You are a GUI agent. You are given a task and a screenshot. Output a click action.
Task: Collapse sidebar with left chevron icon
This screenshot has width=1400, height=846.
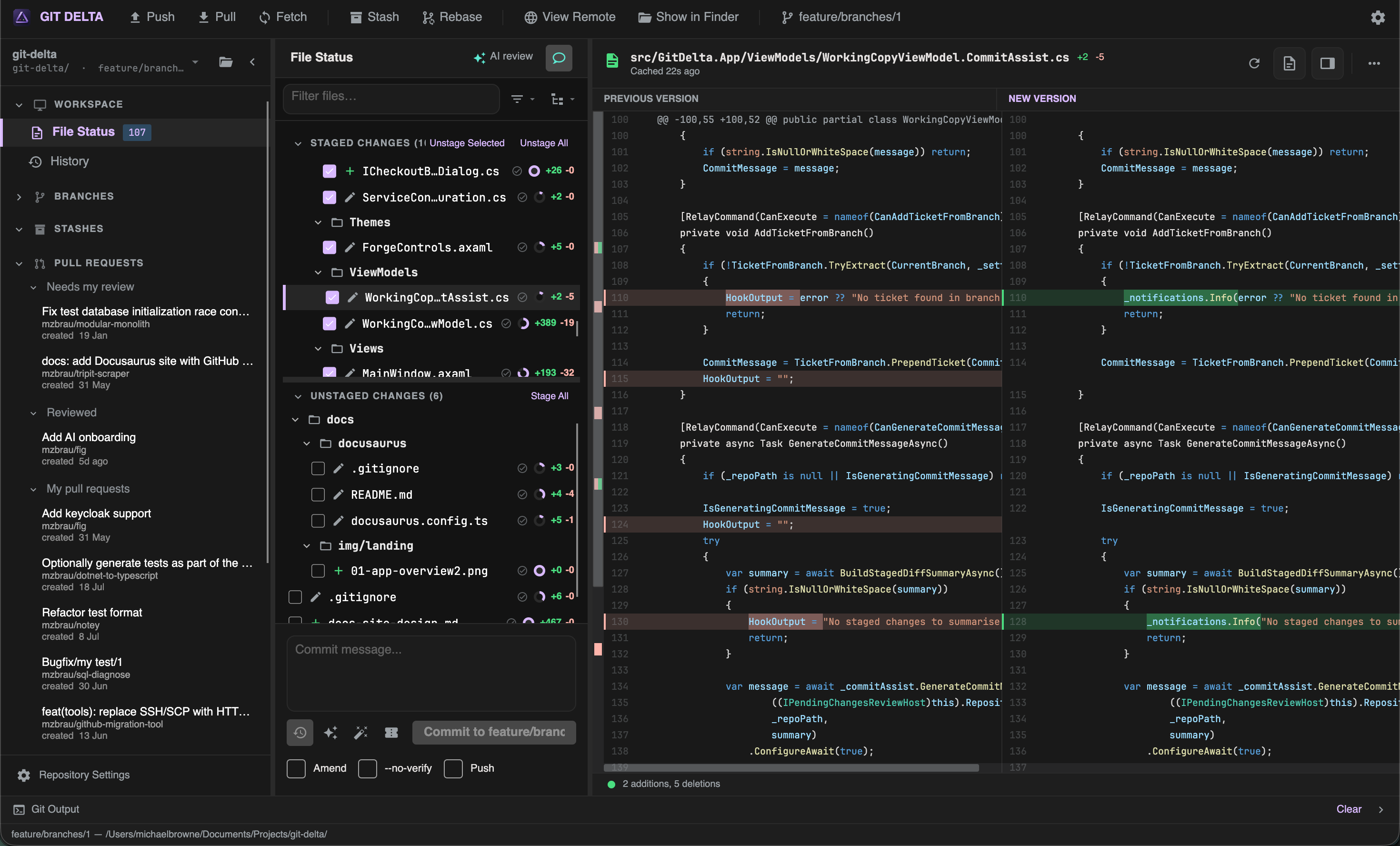pyautogui.click(x=252, y=61)
